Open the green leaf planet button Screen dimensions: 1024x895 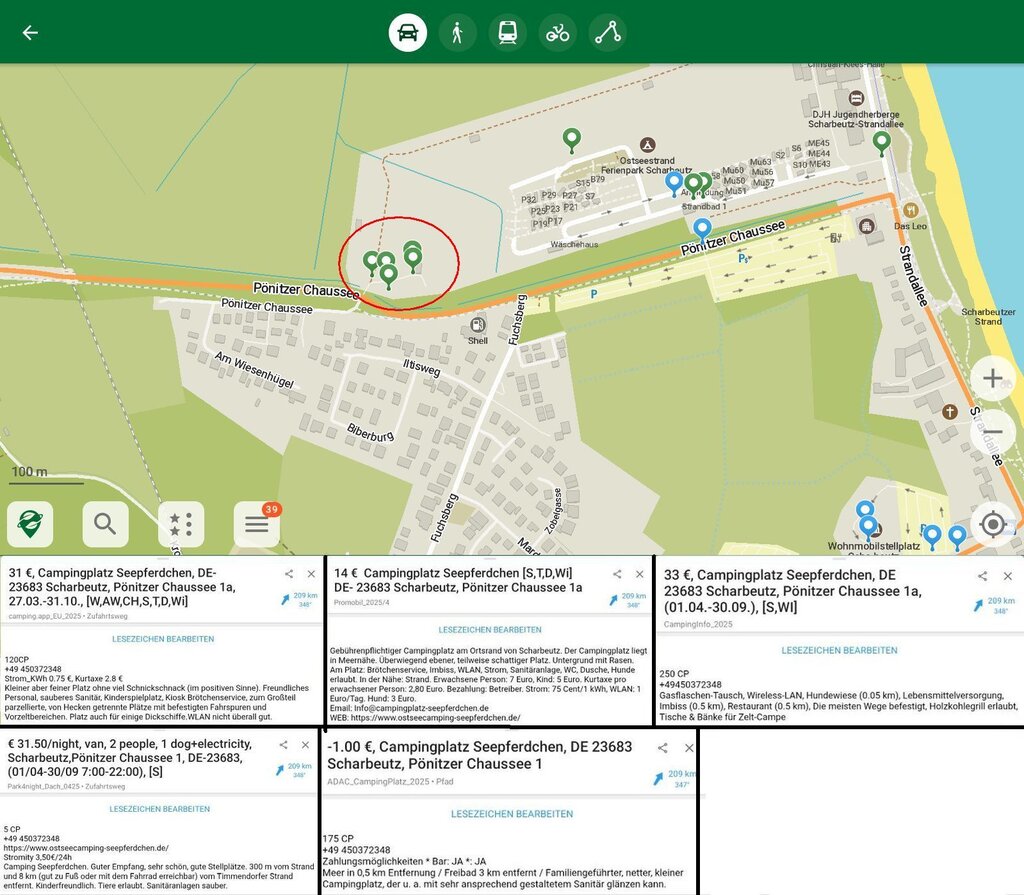click(30, 524)
